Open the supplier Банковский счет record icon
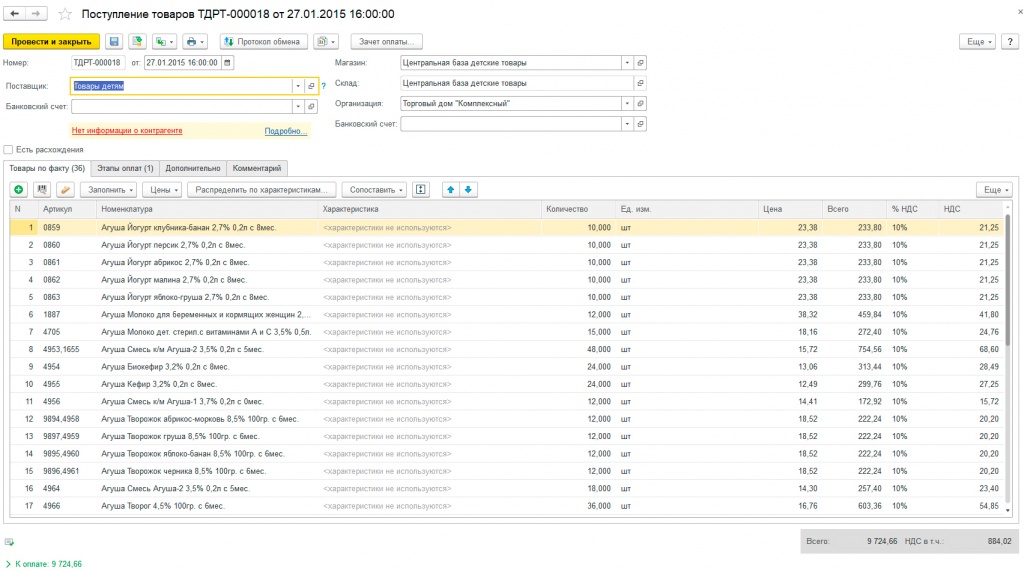 coord(312,106)
